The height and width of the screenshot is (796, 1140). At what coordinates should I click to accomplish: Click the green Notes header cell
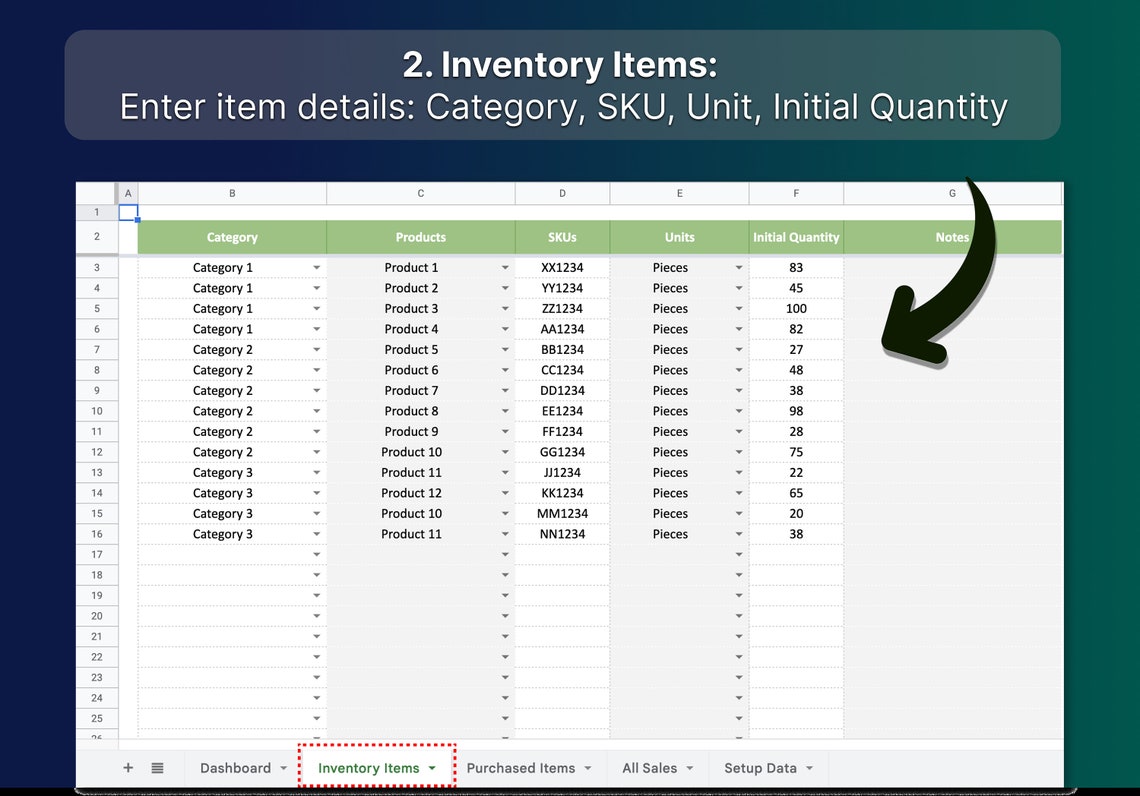click(952, 237)
